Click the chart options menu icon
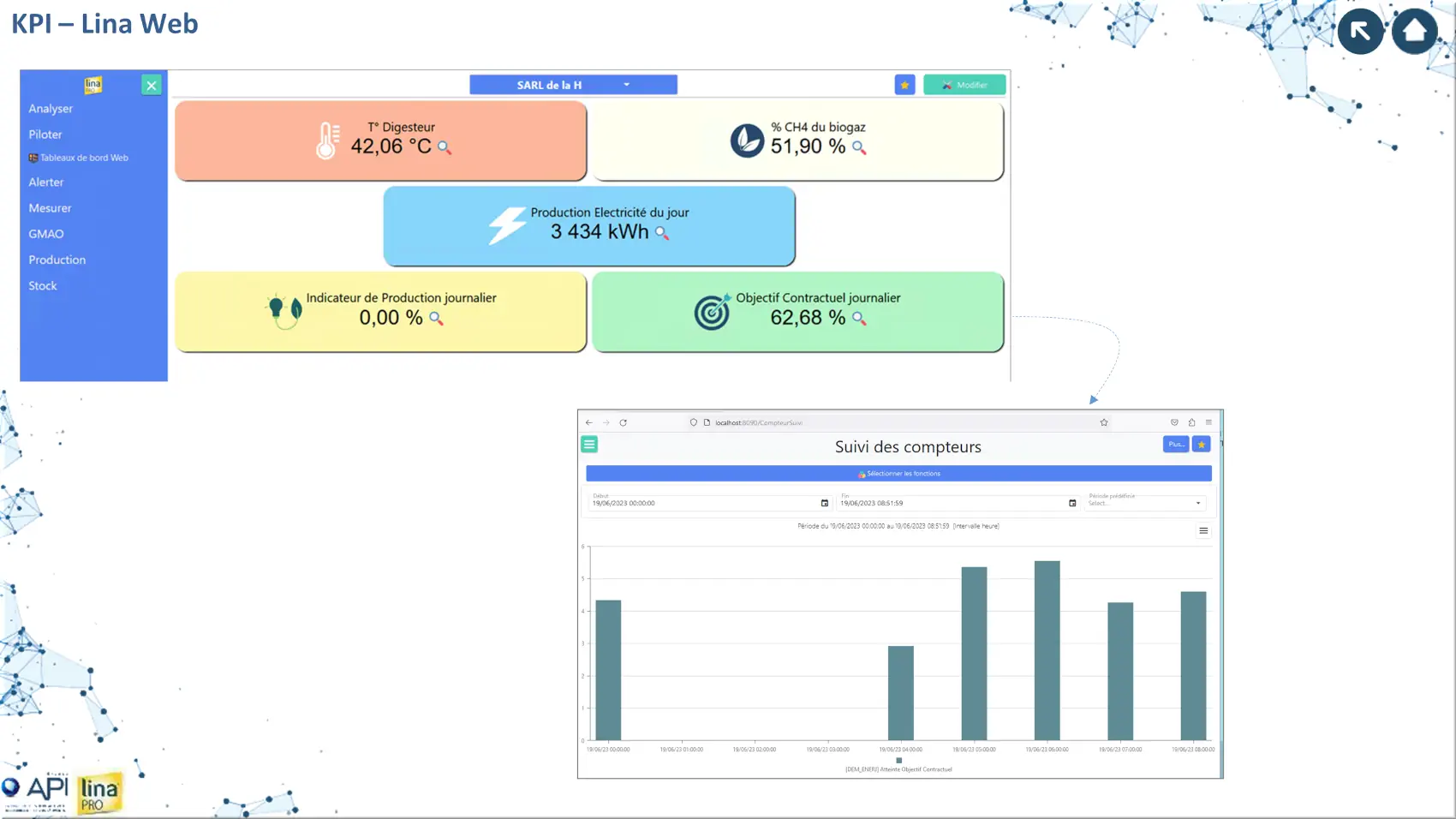1456x819 pixels. [1203, 531]
